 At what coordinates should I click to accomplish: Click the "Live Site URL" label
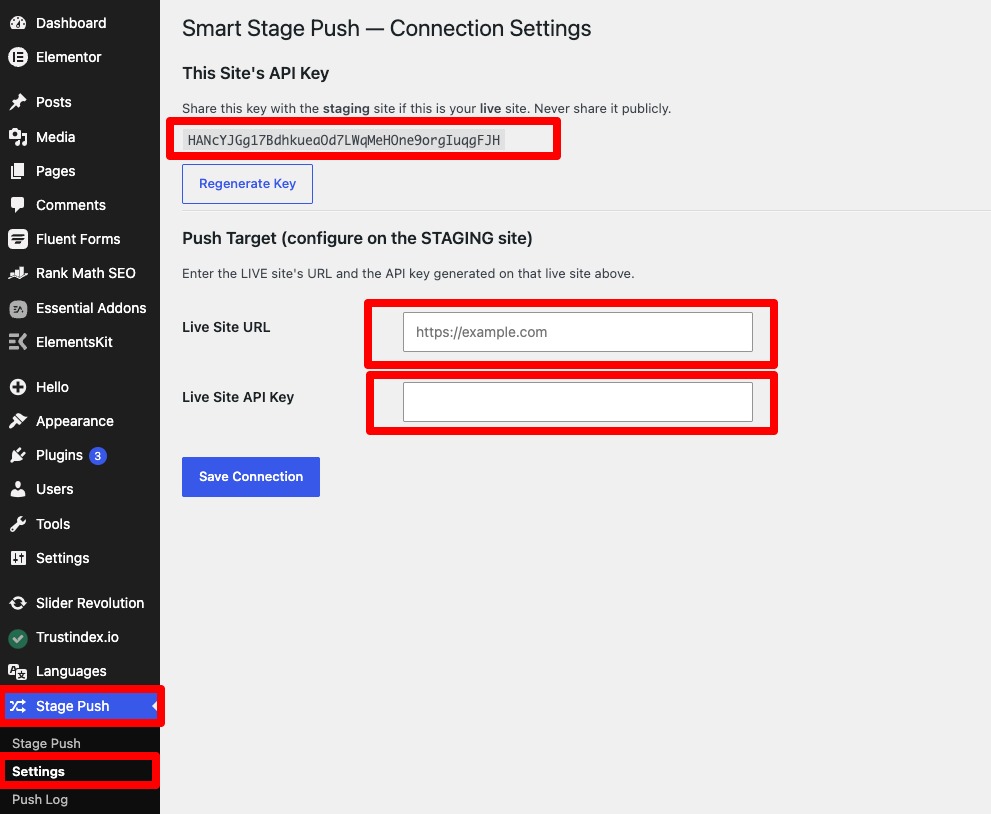click(226, 327)
